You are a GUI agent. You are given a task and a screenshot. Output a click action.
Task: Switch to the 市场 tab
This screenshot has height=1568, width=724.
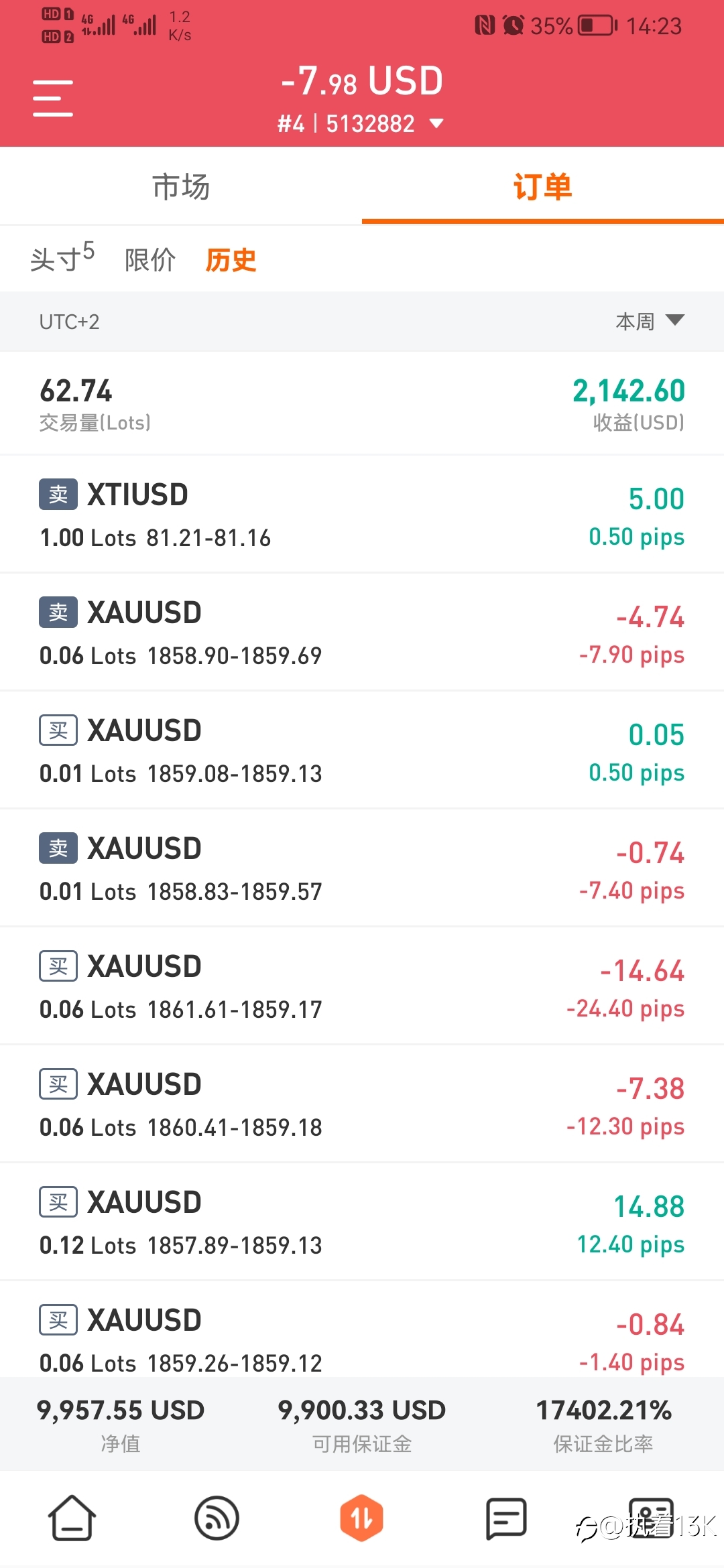click(181, 186)
